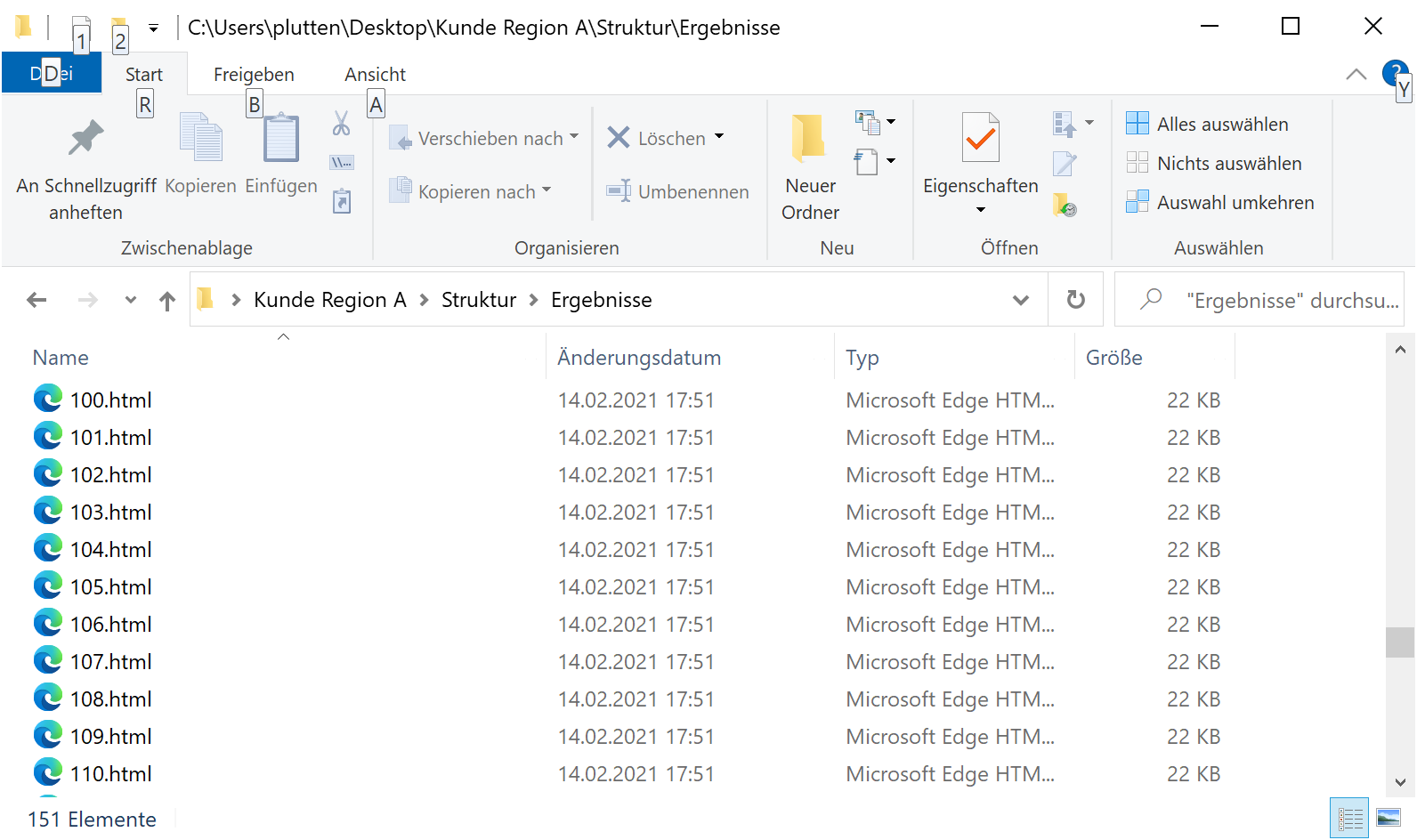
Task: Expand the Eigenschaften dropdown arrow
Action: click(981, 210)
